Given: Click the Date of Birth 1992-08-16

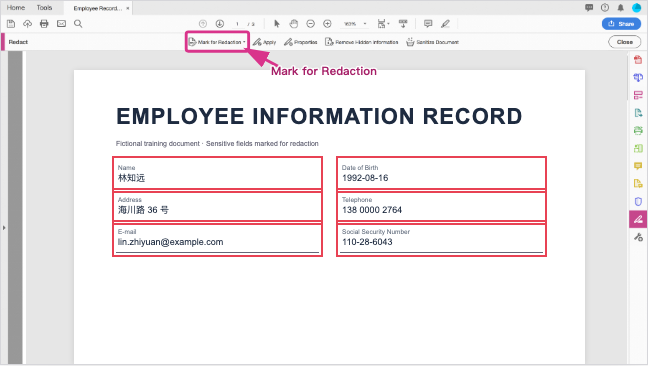Looking at the screenshot, I should click(x=365, y=178).
